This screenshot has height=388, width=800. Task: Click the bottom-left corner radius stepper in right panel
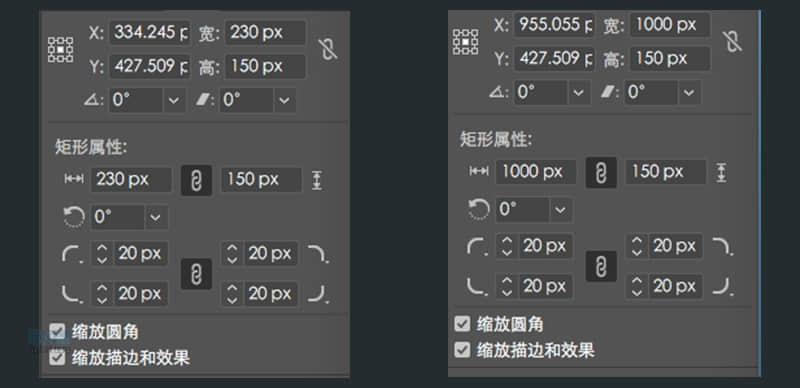pyautogui.click(x=507, y=286)
